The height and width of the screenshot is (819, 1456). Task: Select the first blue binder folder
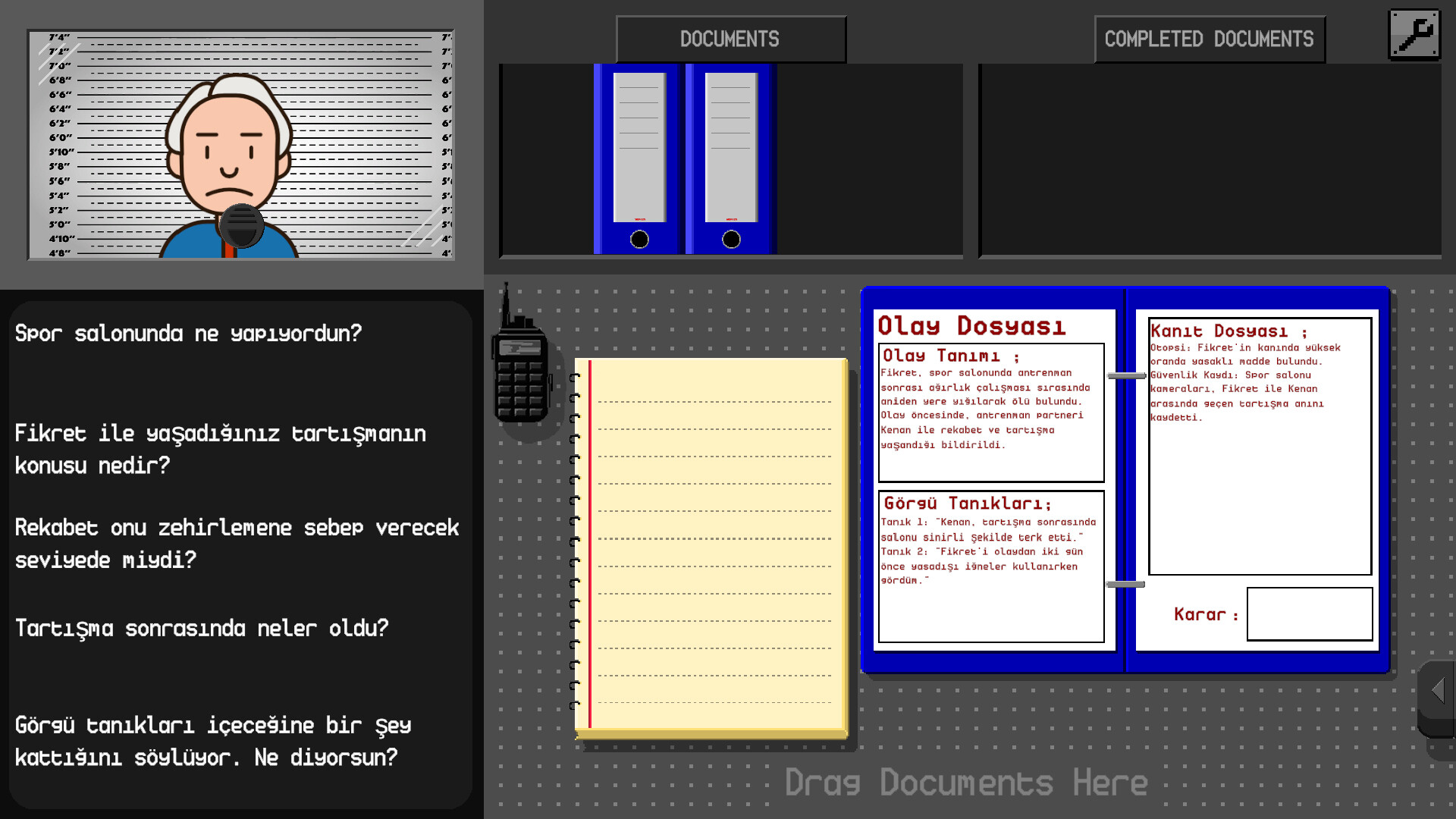(639, 159)
